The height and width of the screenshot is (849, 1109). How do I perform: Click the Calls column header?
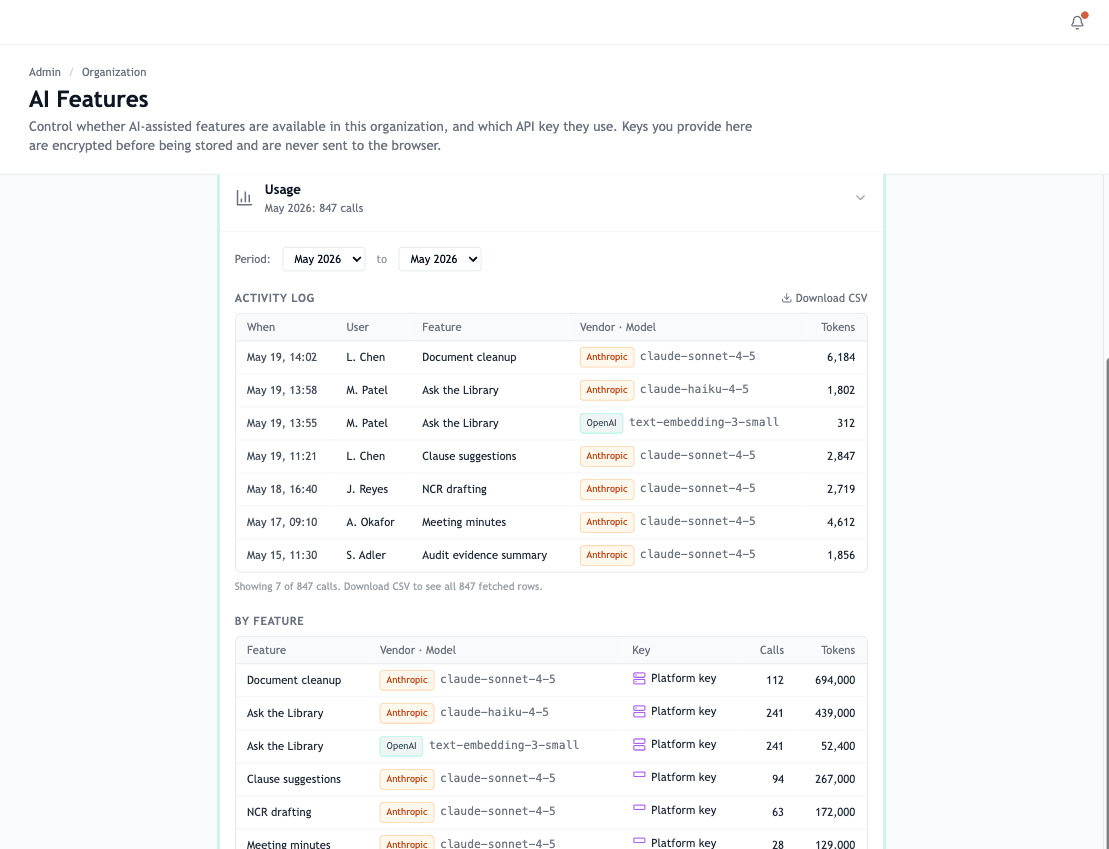(x=772, y=650)
